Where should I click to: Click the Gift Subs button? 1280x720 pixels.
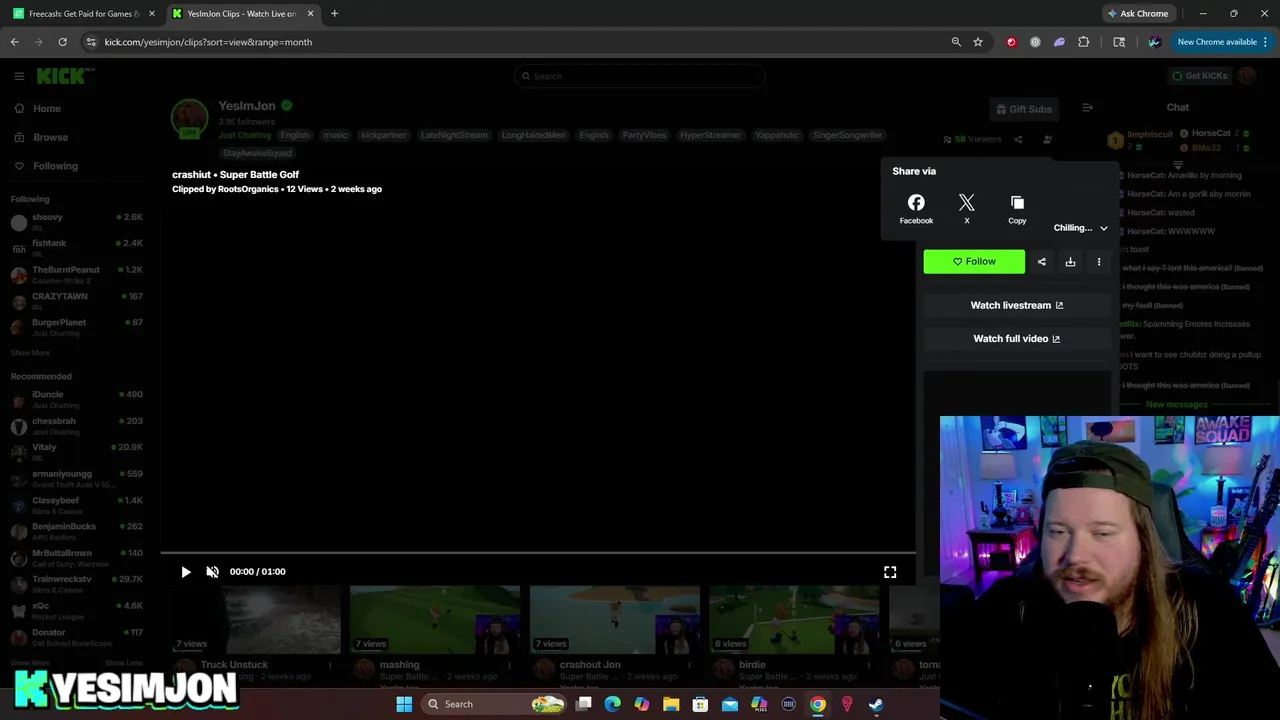click(1023, 109)
